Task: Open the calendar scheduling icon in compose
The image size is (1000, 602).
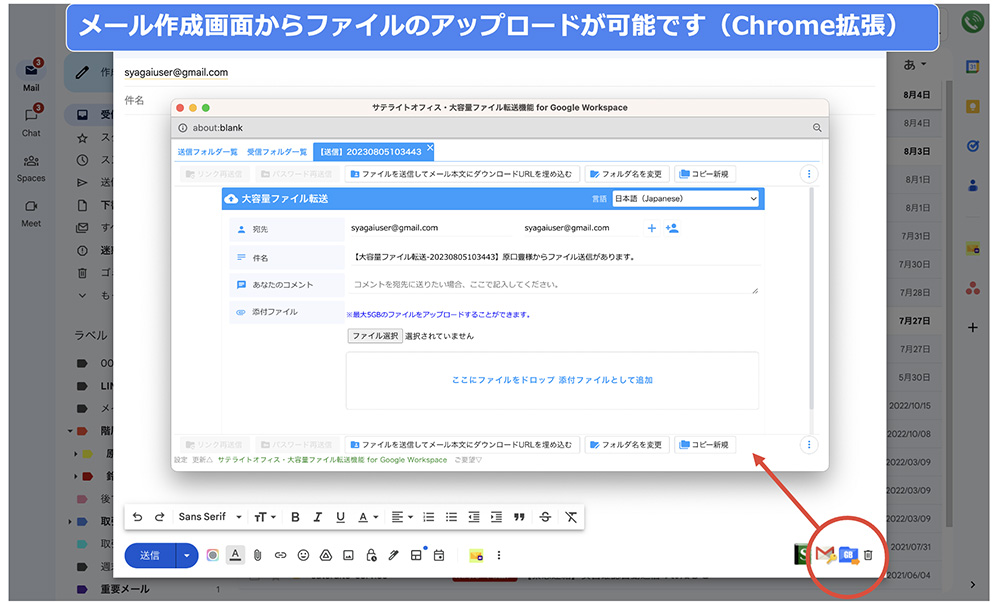Action: (x=439, y=555)
